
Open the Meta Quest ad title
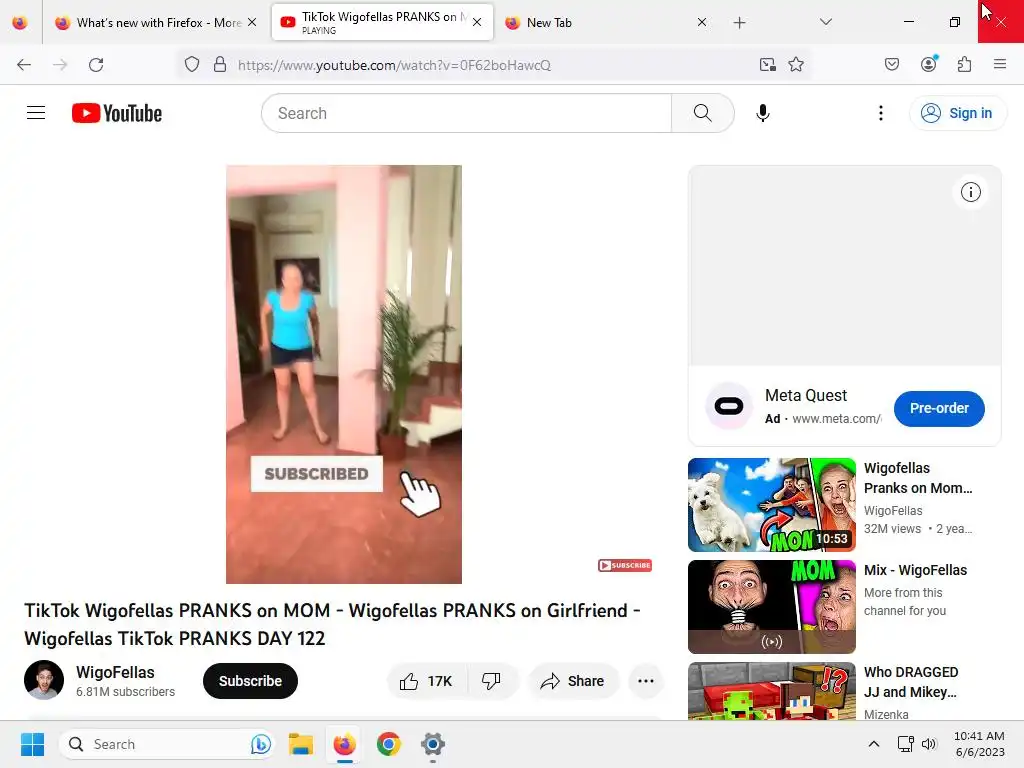[x=806, y=396]
